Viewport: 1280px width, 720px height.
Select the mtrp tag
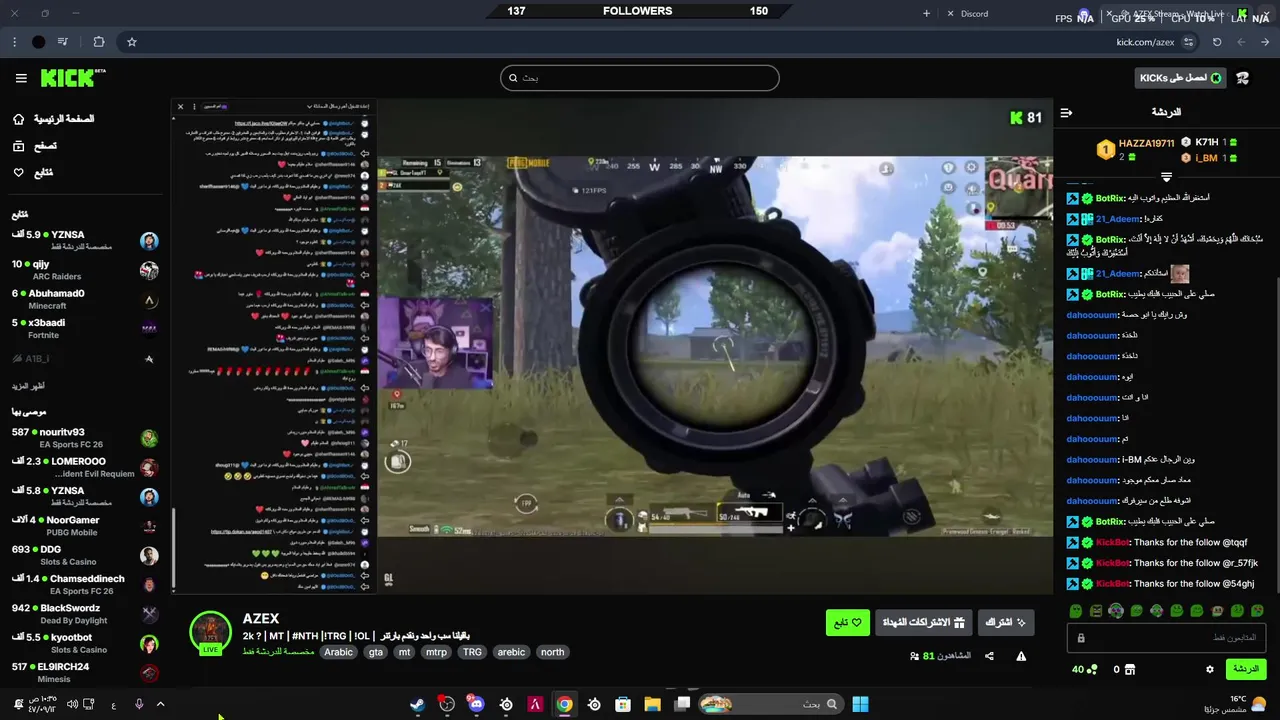click(436, 652)
